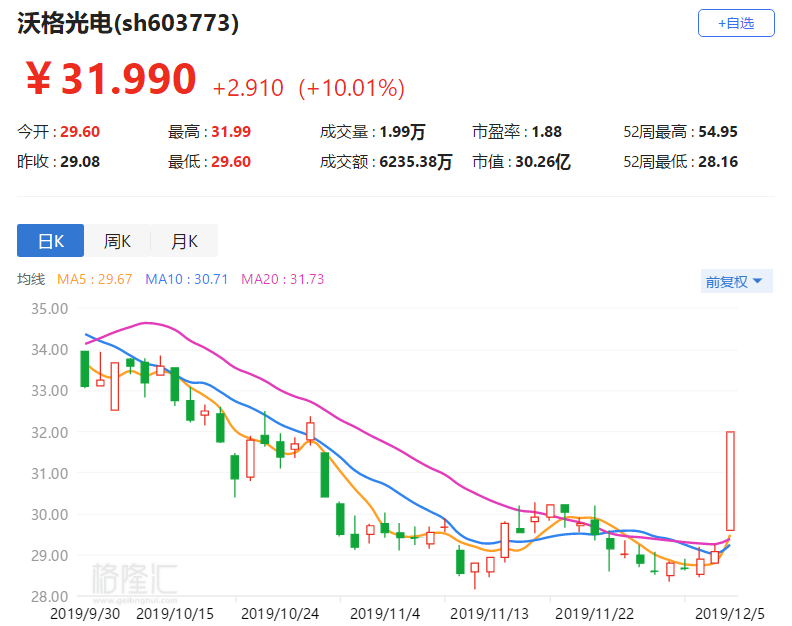This screenshot has width=792, height=626.
Task: Click the 市值 market cap 30.26亿
Action: coord(542,162)
